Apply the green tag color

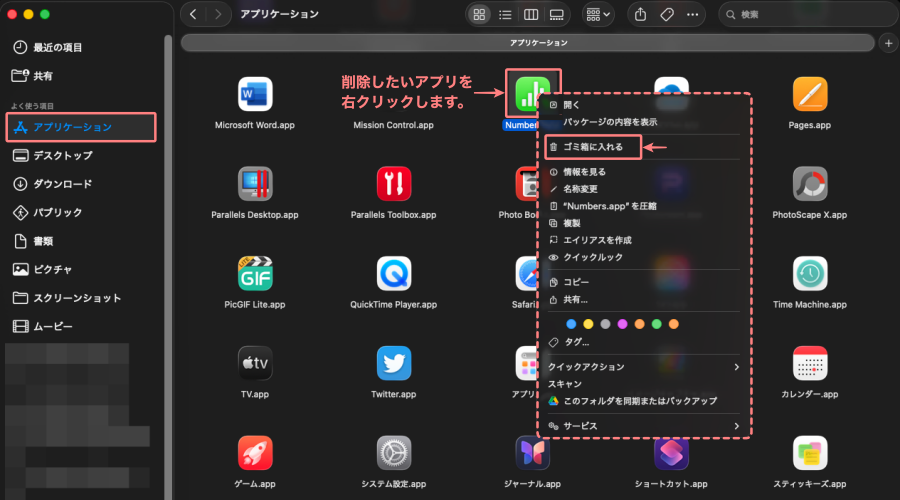click(x=657, y=324)
